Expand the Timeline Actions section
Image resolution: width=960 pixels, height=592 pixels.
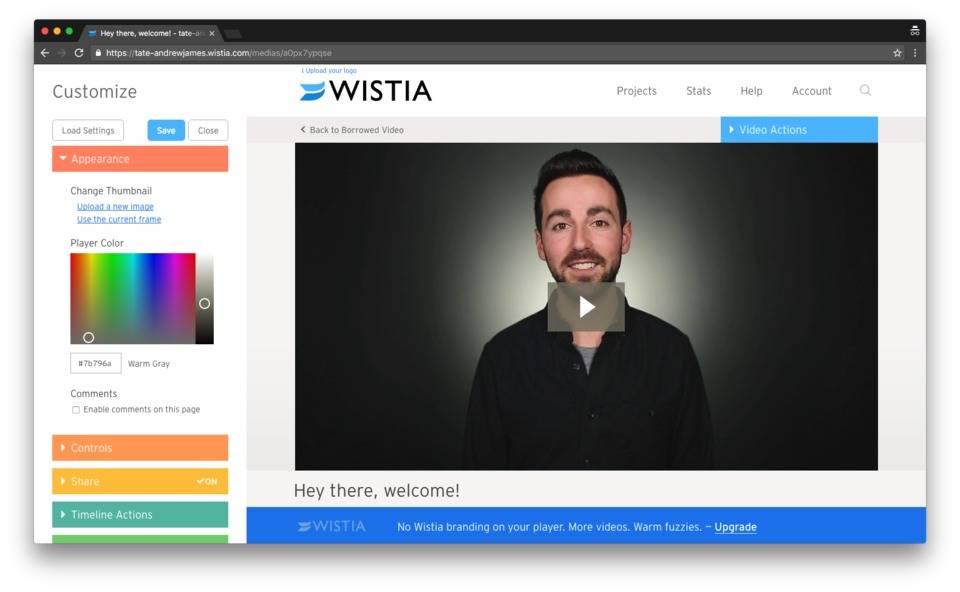tap(140, 514)
